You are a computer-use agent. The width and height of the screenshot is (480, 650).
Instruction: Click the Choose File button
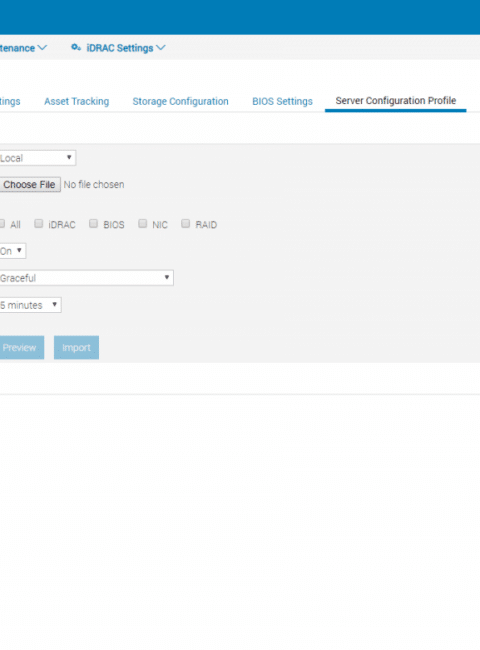[x=30, y=184]
